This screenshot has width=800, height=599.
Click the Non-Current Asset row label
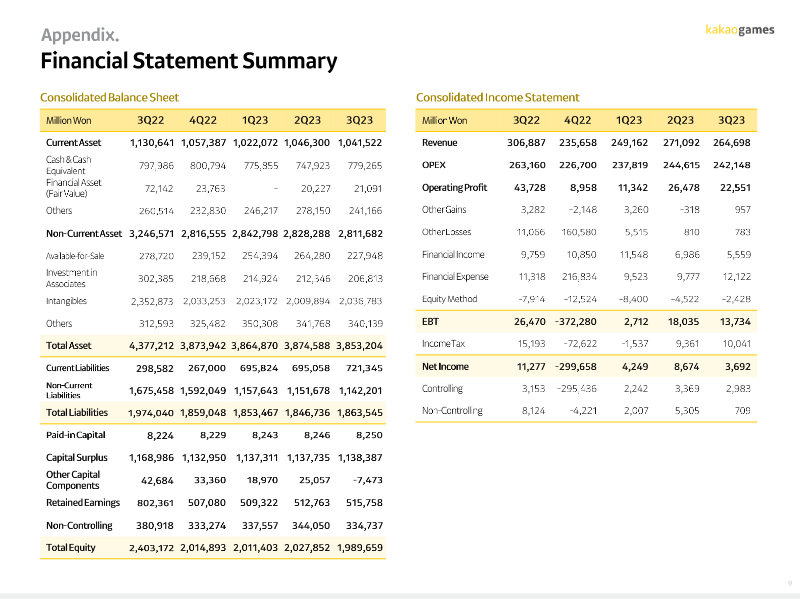click(84, 234)
